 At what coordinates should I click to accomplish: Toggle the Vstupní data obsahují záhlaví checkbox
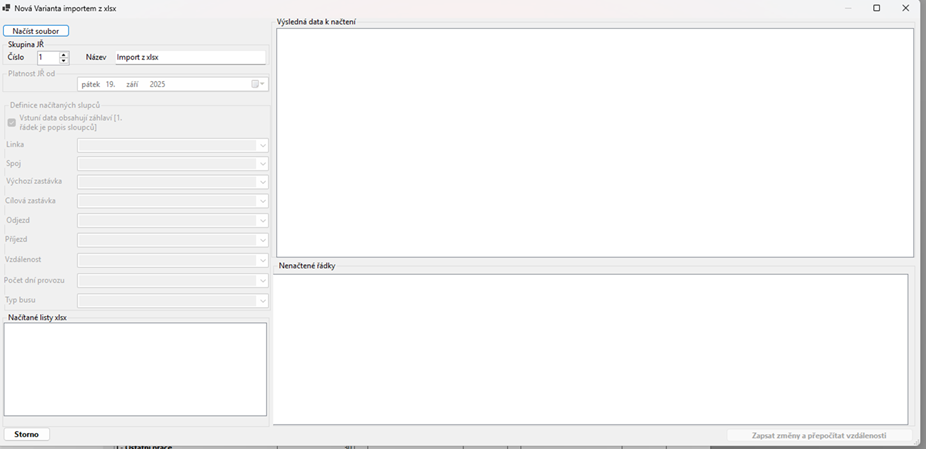(12, 123)
